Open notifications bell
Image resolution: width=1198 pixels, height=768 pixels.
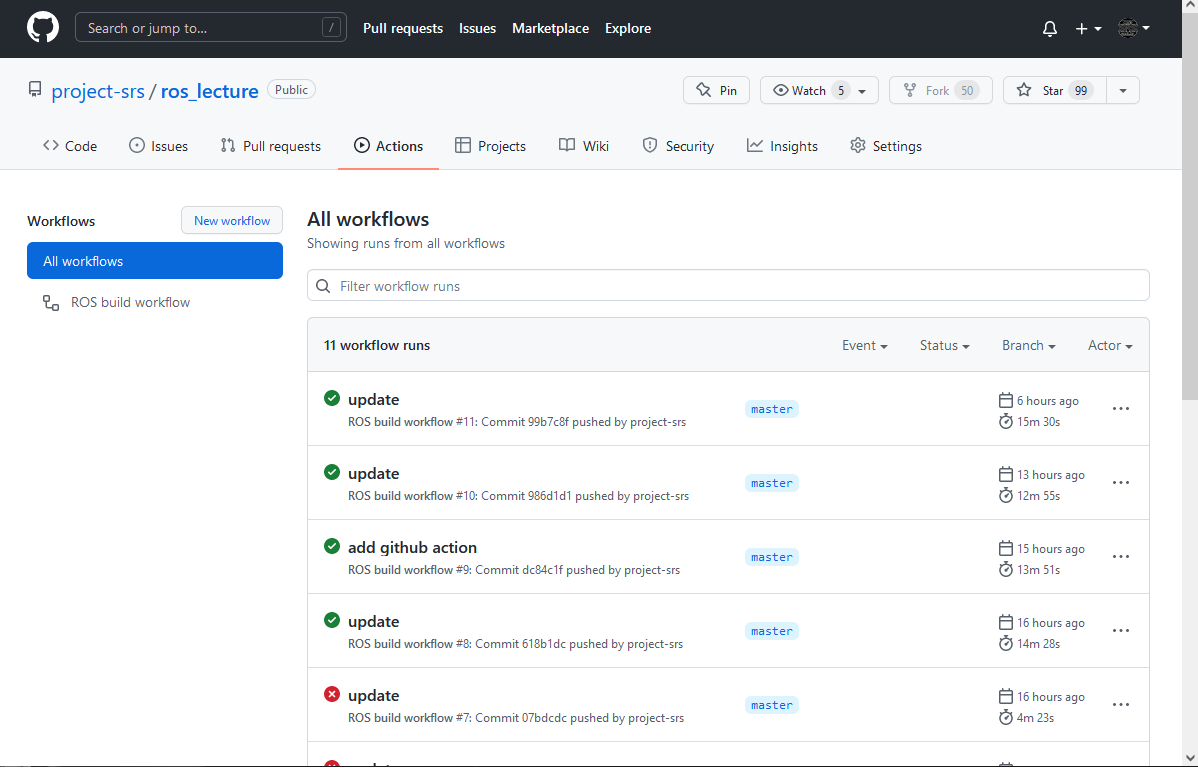coord(1050,28)
